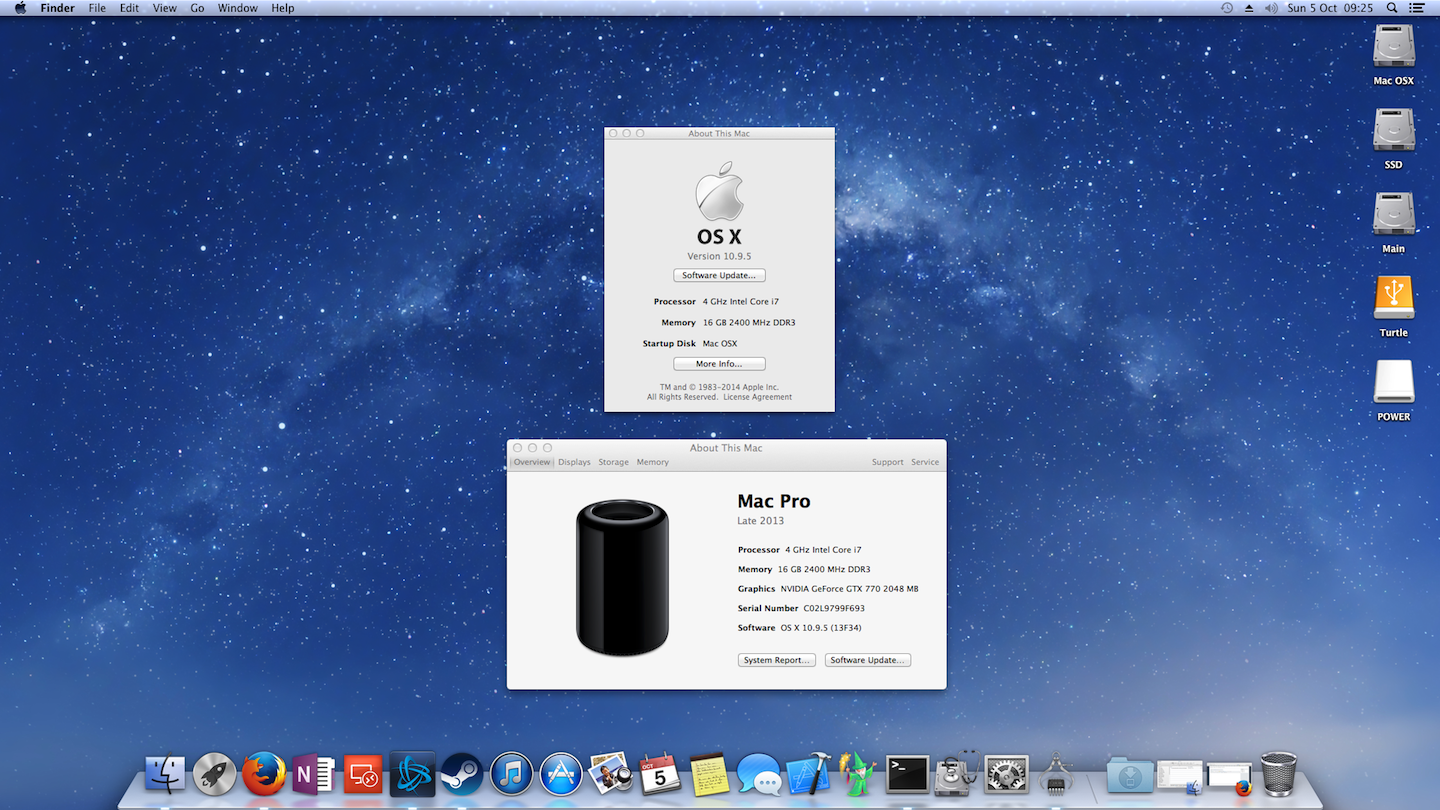This screenshot has height=810, width=1440.
Task: Open iTunes from the Dock
Action: [x=511, y=775]
